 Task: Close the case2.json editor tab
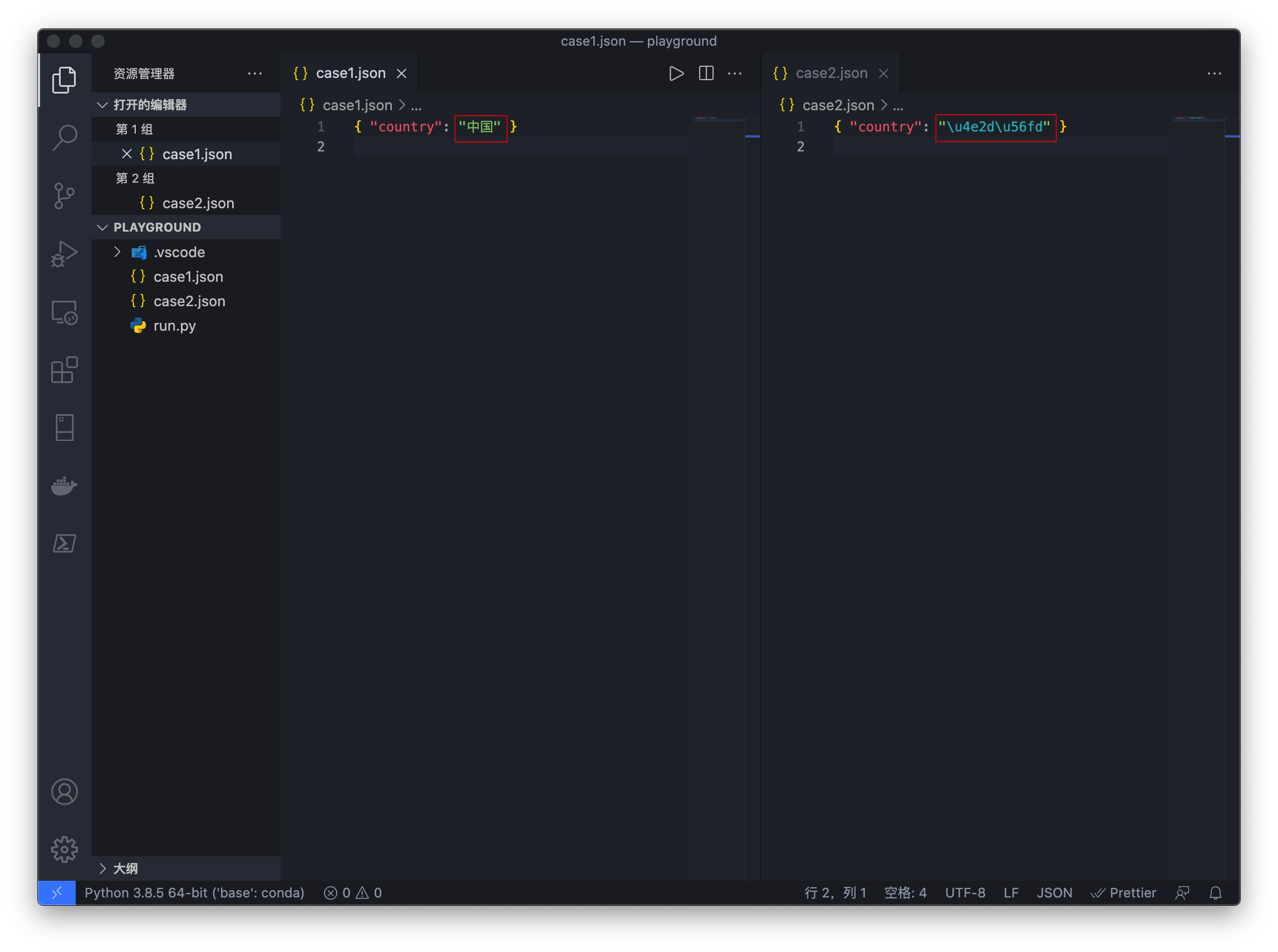tap(883, 73)
